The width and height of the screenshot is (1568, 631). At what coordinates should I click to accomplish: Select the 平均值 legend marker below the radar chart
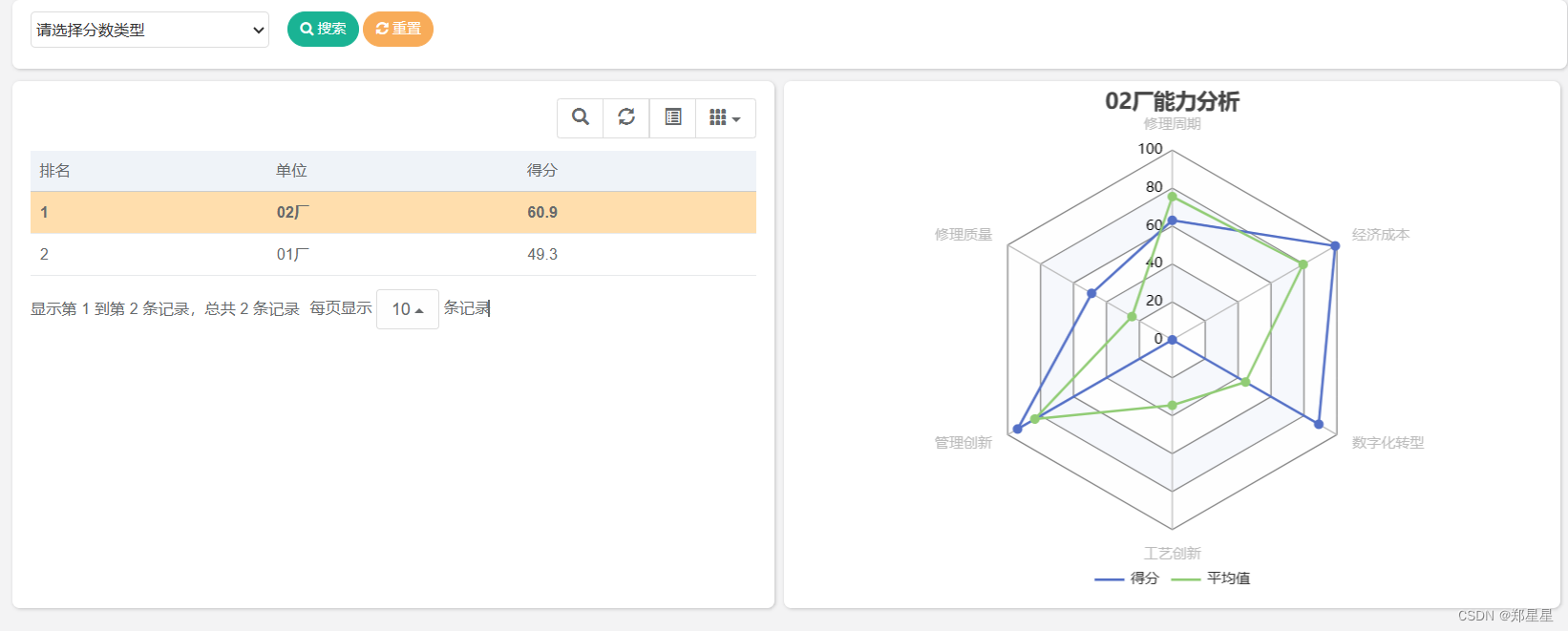(1189, 578)
